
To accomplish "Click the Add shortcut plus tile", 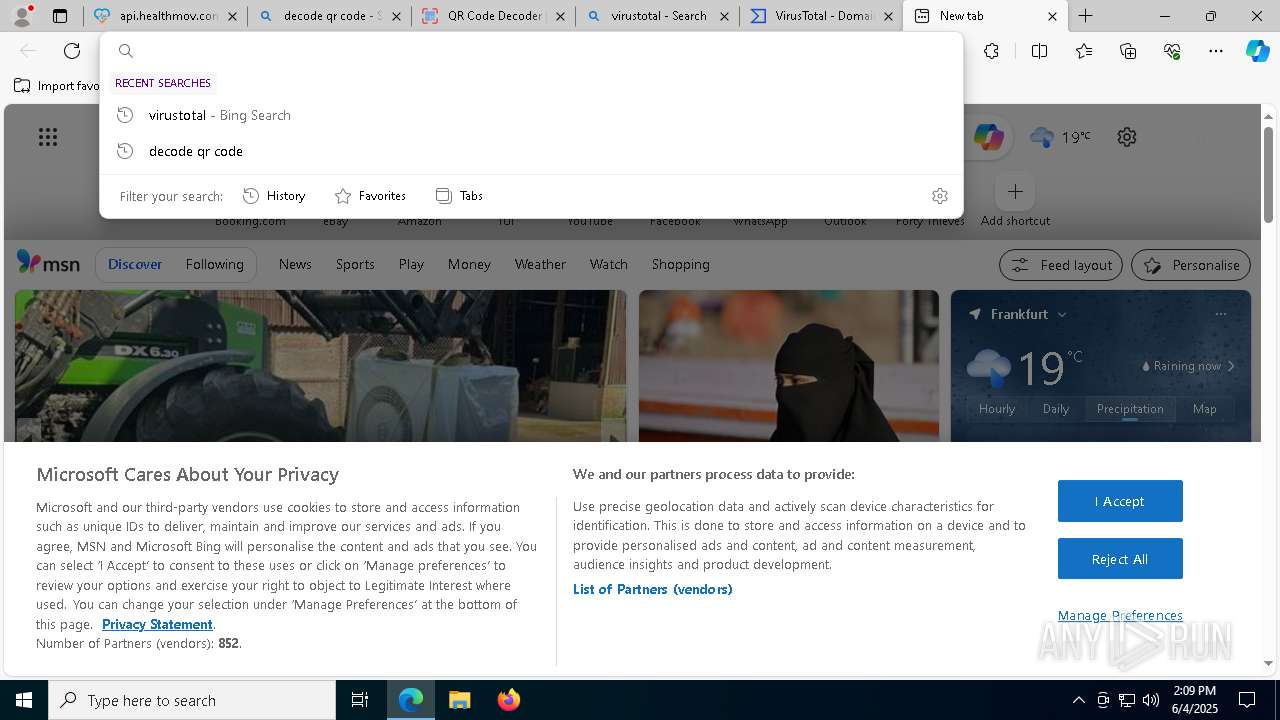I will 1015,192.
